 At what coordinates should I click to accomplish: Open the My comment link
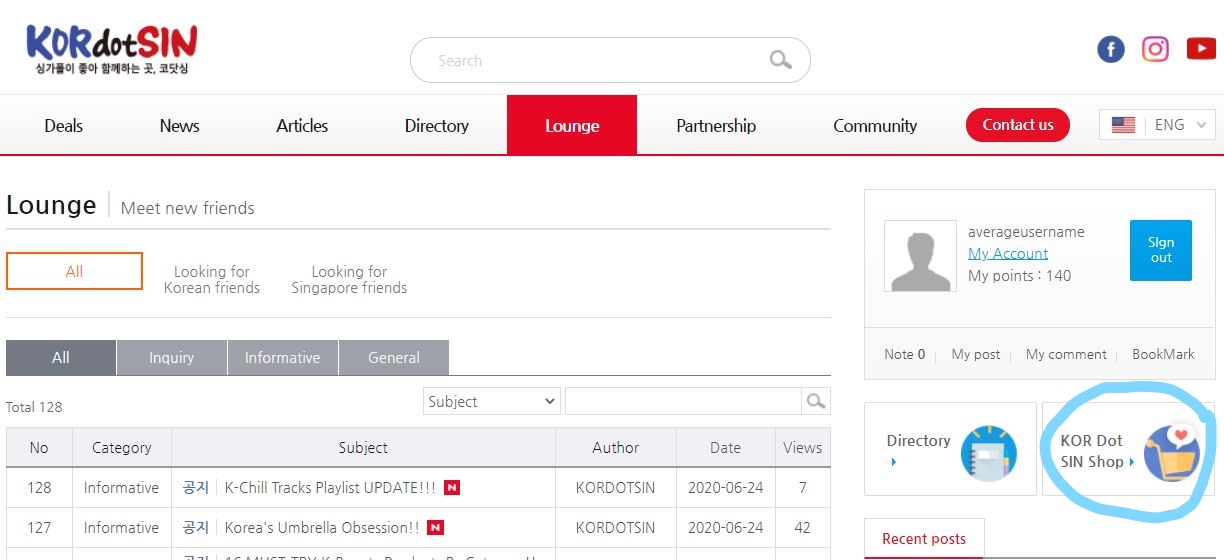point(1066,354)
